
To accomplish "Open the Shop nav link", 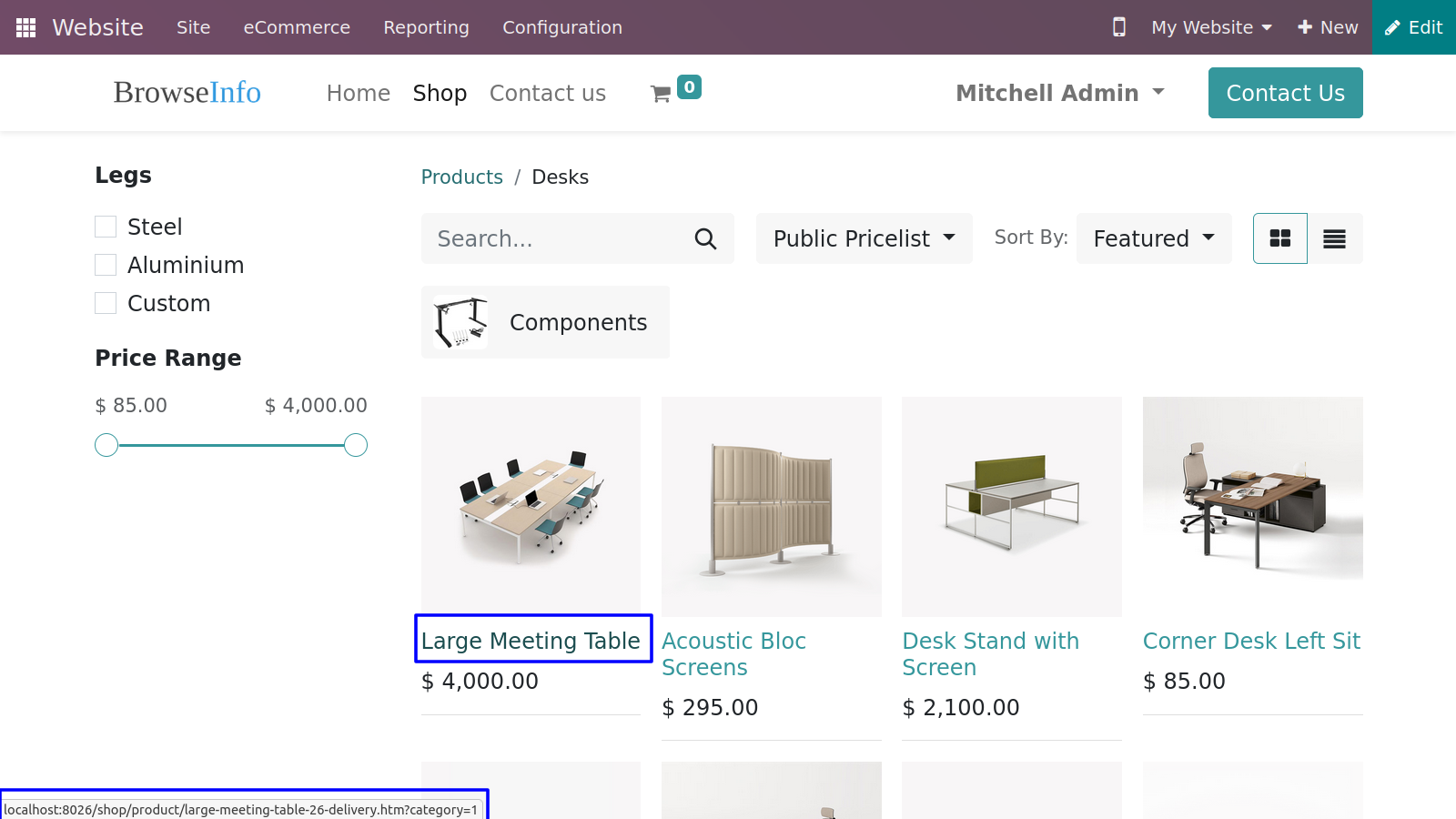I will pyautogui.click(x=440, y=93).
